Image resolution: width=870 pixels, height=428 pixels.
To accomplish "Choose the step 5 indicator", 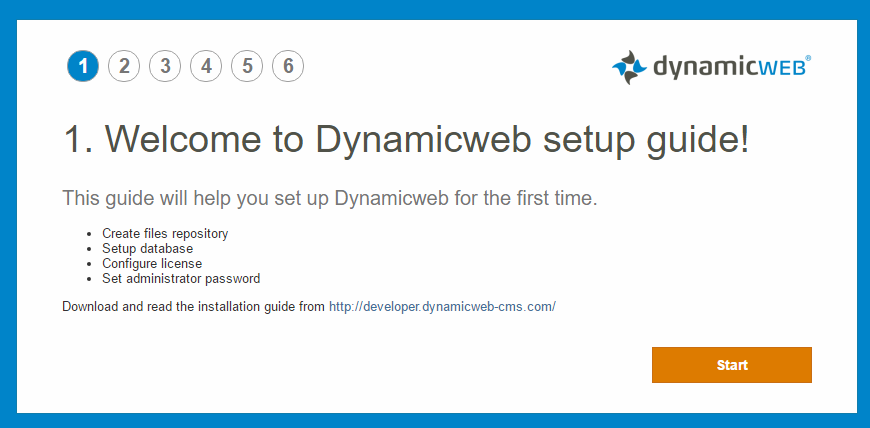I will click(247, 67).
